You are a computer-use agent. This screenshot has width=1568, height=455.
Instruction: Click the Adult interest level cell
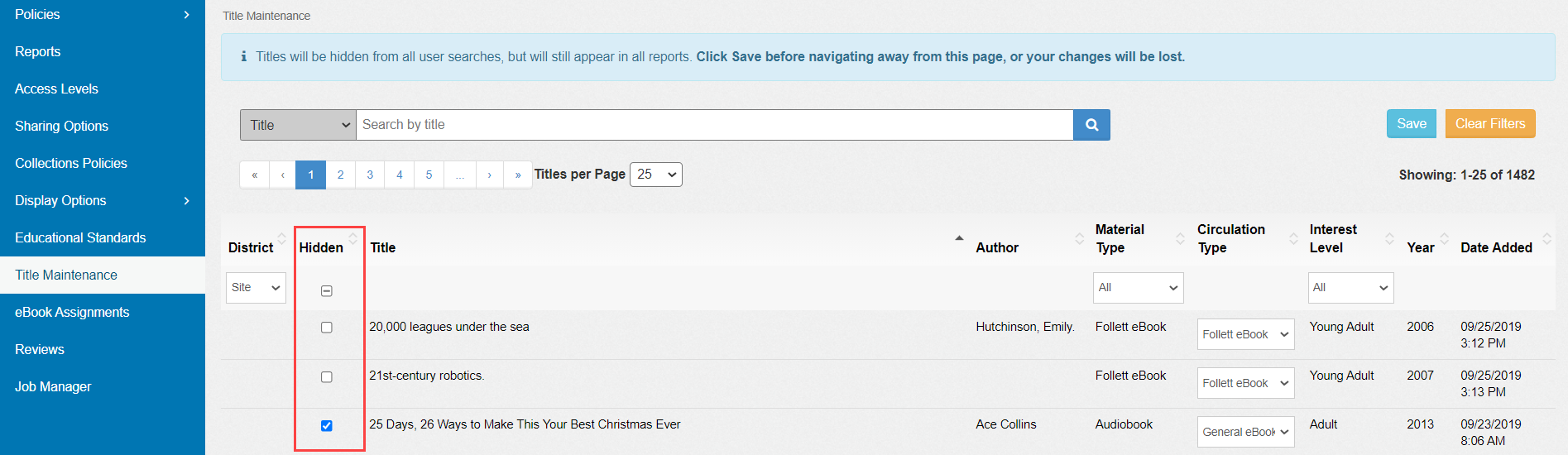(1323, 424)
